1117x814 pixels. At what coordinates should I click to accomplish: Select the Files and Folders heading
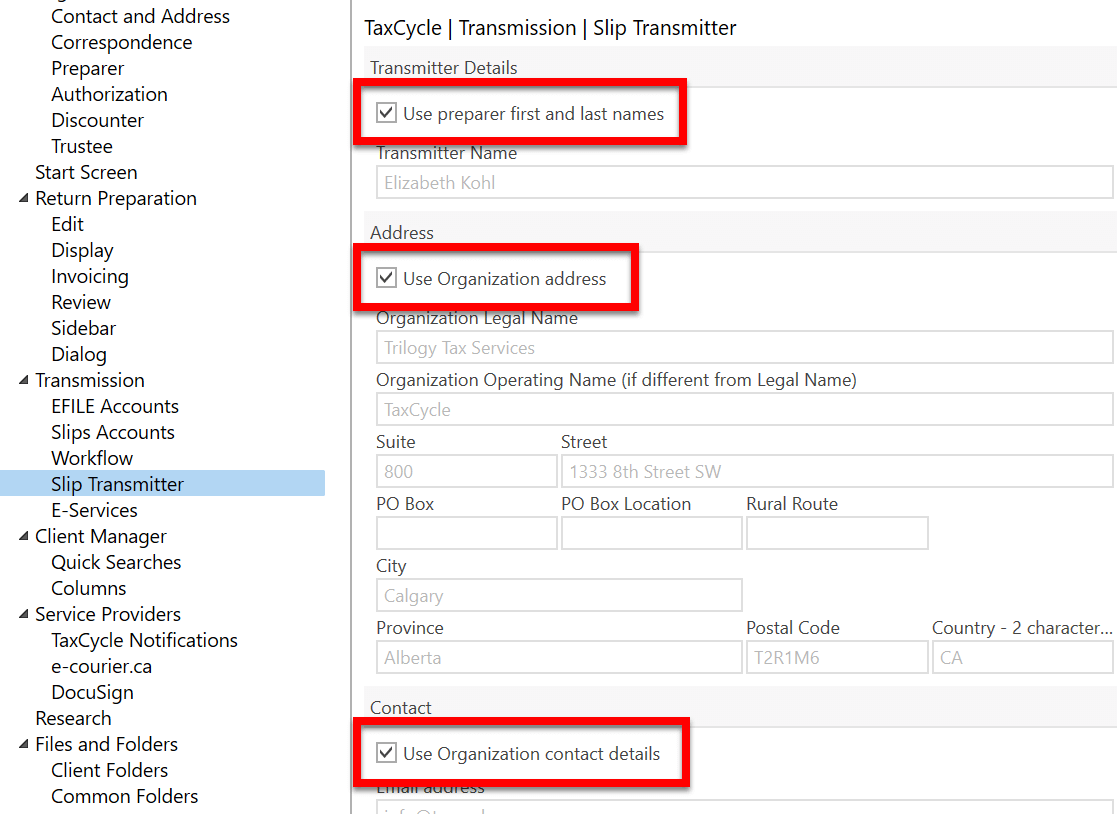107,744
